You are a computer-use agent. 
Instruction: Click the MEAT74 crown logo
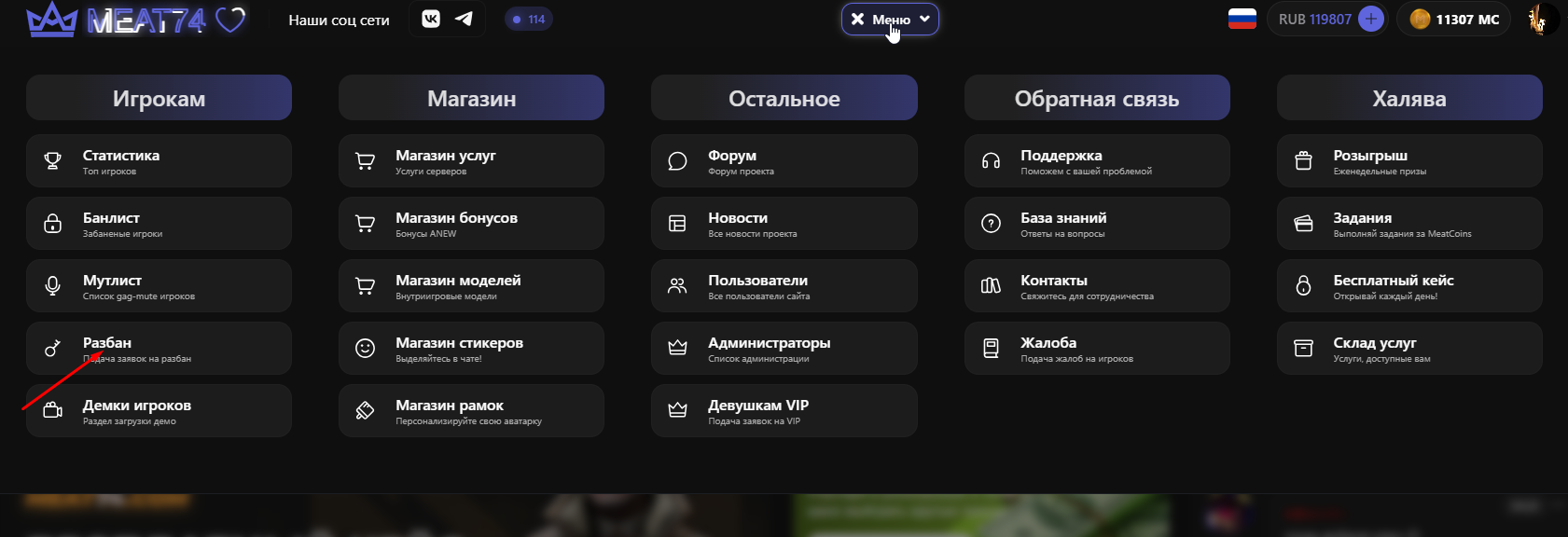(x=52, y=20)
